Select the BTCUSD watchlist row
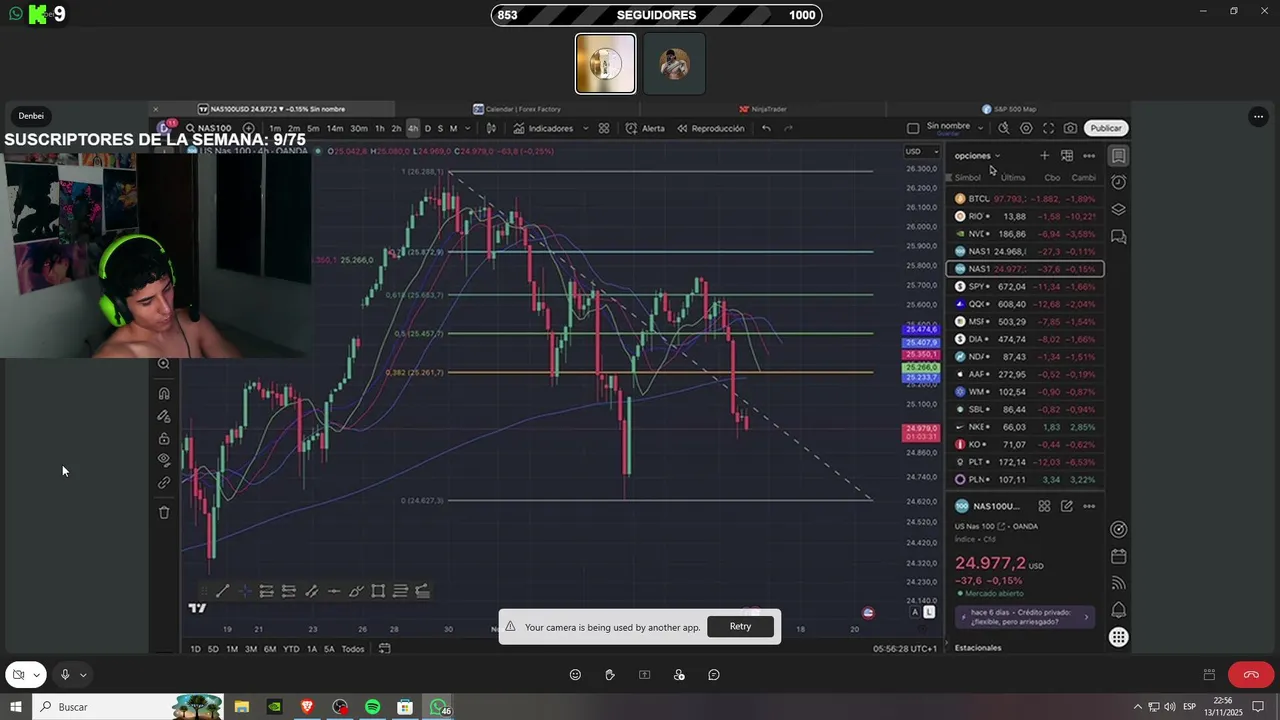 pos(1025,199)
